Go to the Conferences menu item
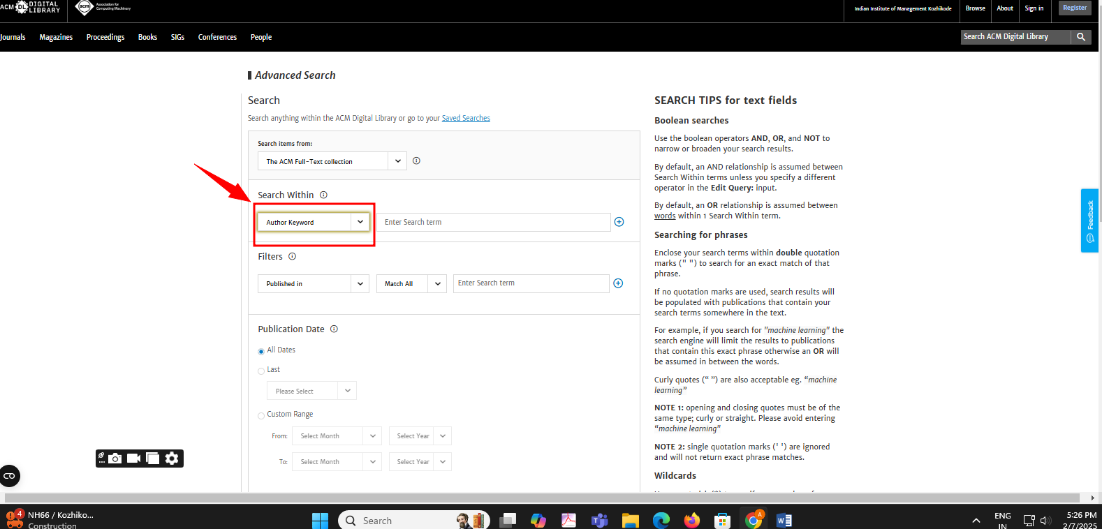The height and width of the screenshot is (529, 1102). [217, 37]
